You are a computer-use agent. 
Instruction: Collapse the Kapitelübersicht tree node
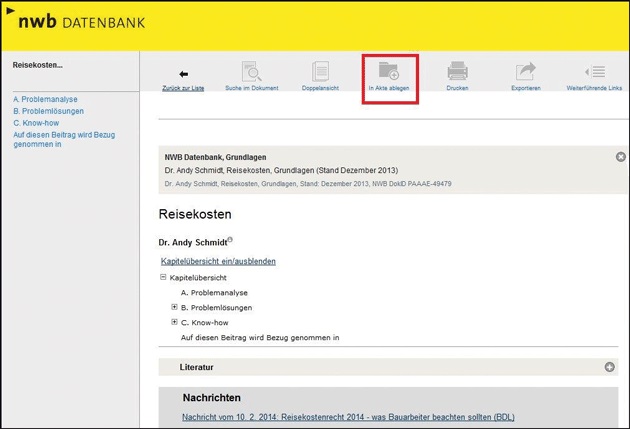[163, 276]
